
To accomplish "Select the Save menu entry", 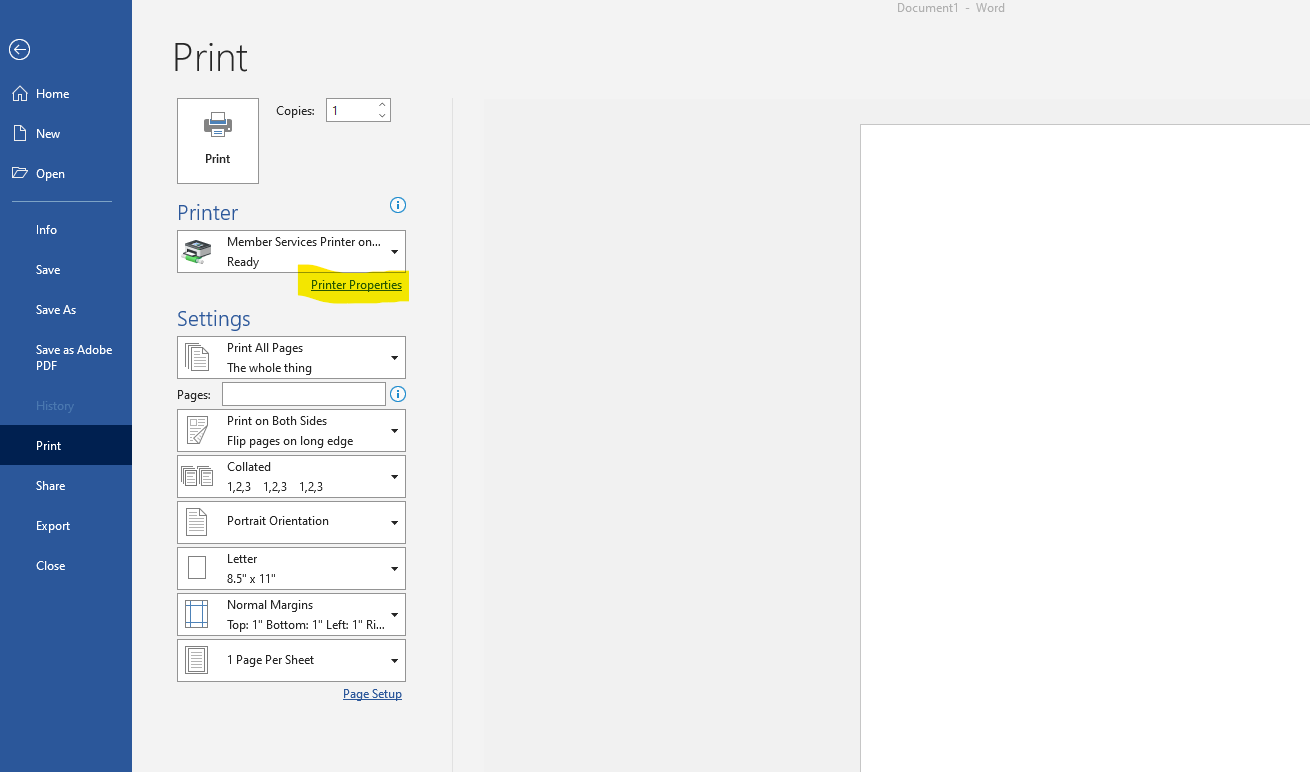I will click(x=66, y=269).
